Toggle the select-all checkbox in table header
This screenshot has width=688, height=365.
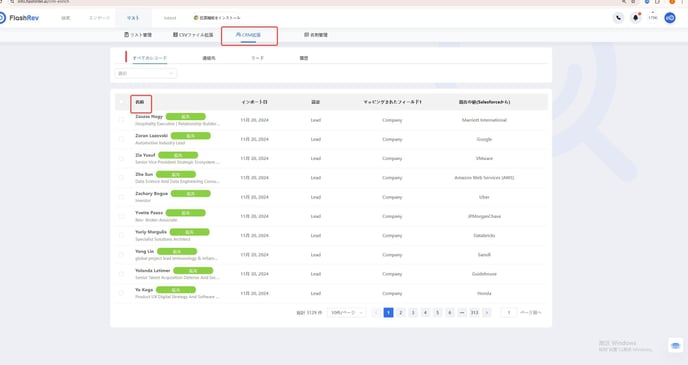click(122, 102)
